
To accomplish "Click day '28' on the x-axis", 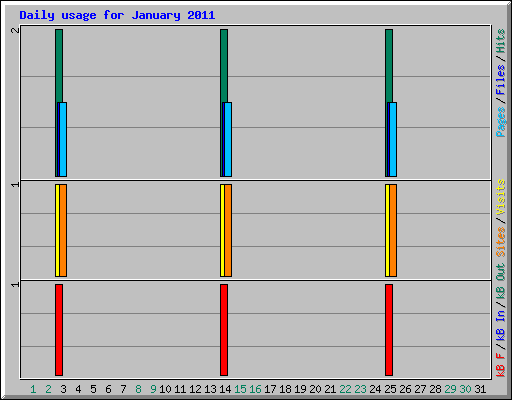I will coord(435,389).
